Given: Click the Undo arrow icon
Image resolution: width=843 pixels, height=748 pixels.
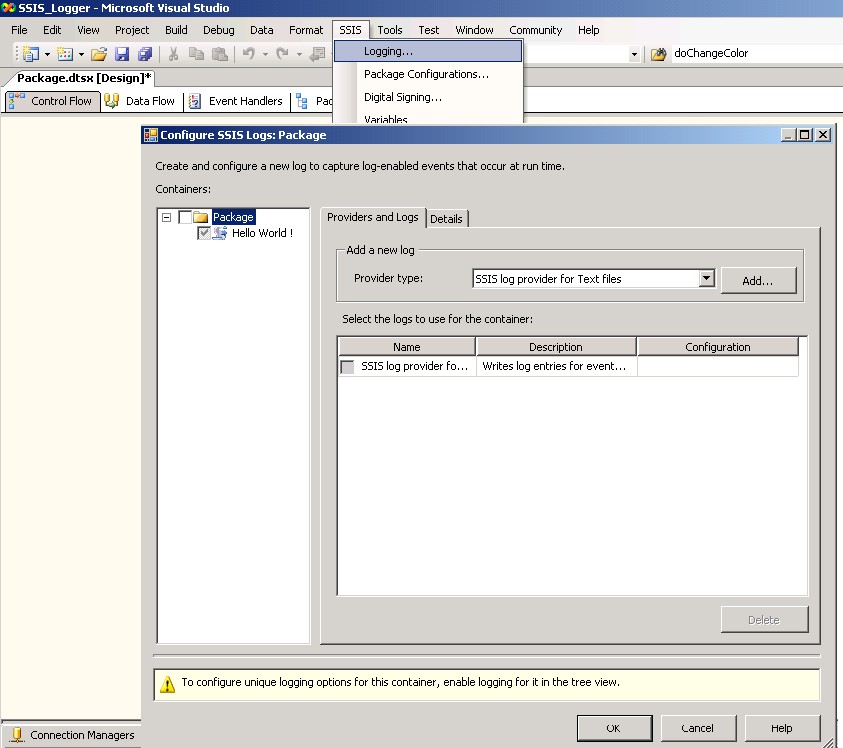Looking at the screenshot, I should [x=248, y=54].
